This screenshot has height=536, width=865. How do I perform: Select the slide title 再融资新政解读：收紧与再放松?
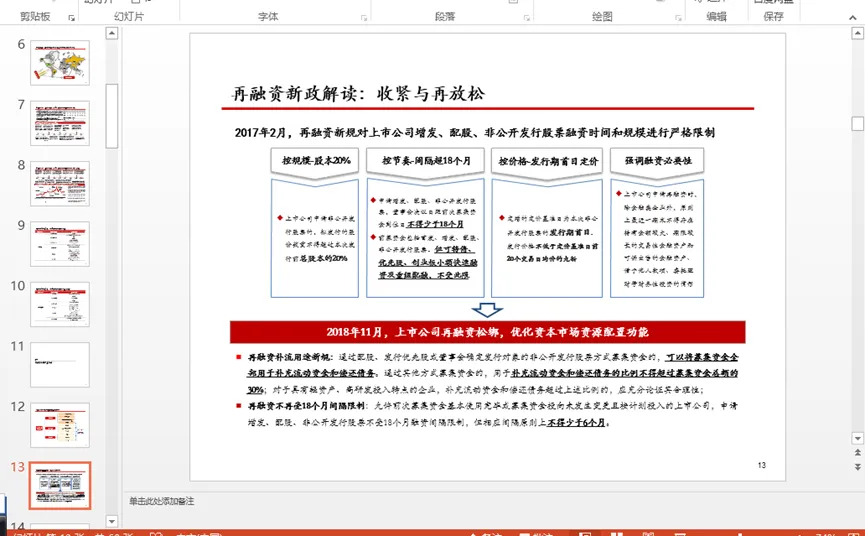[x=359, y=94]
